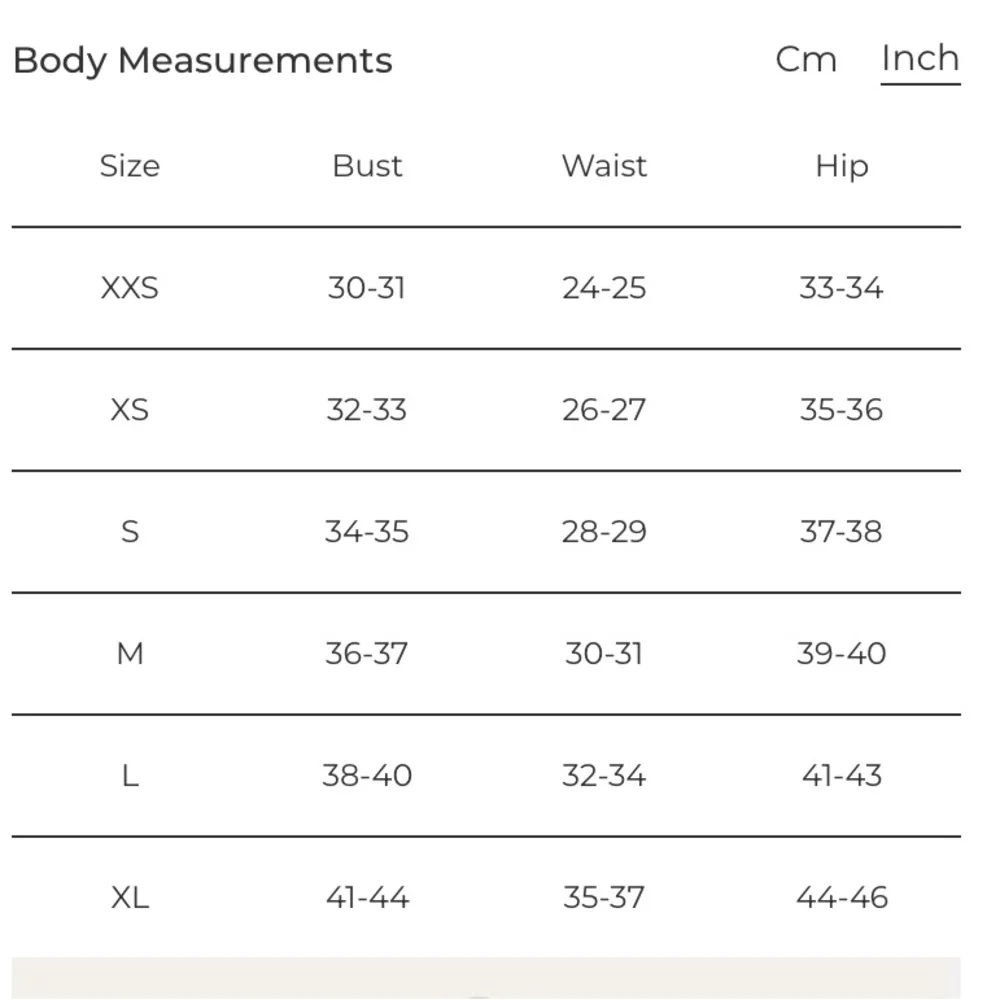
Task: Click the Body Measurements heading
Action: [x=203, y=61]
